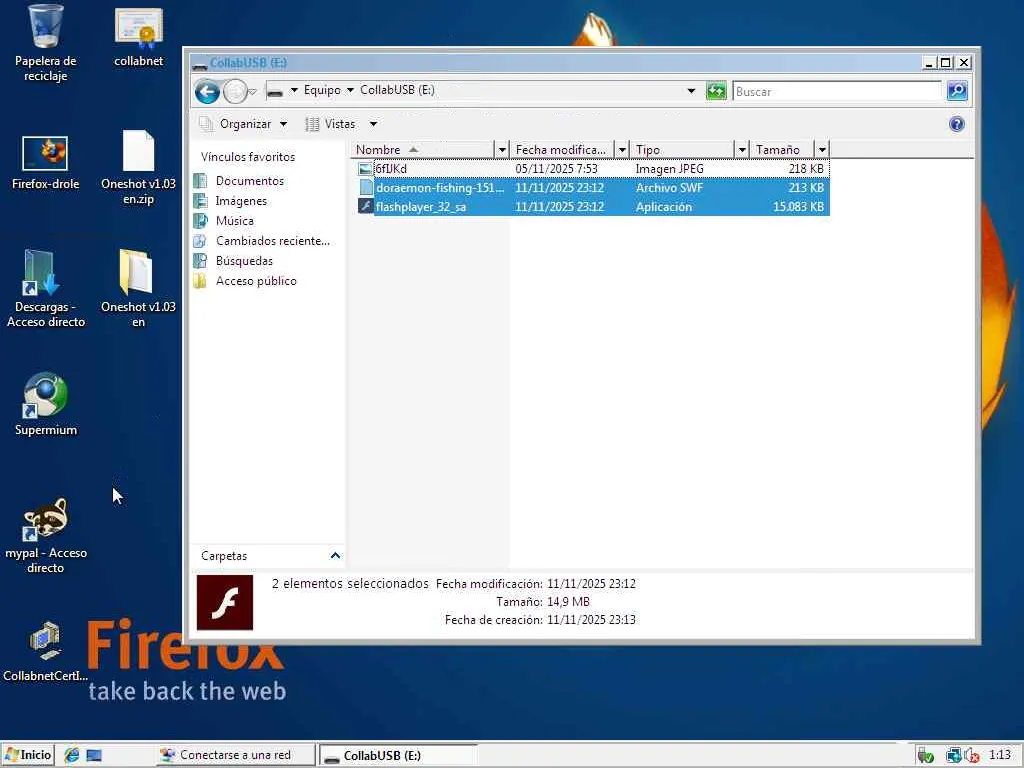The width and height of the screenshot is (1024, 768).
Task: Select the 6fIJKd file name
Action: (391, 168)
